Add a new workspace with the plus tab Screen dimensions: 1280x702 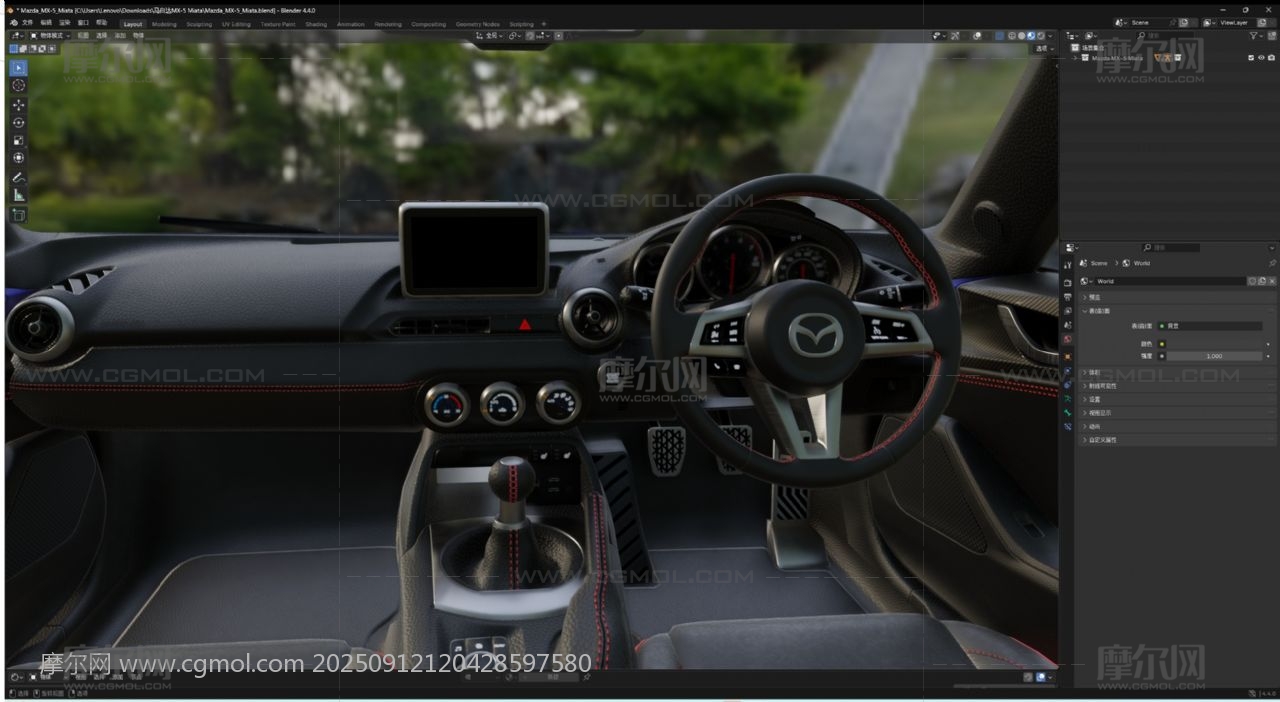pyautogui.click(x=544, y=23)
